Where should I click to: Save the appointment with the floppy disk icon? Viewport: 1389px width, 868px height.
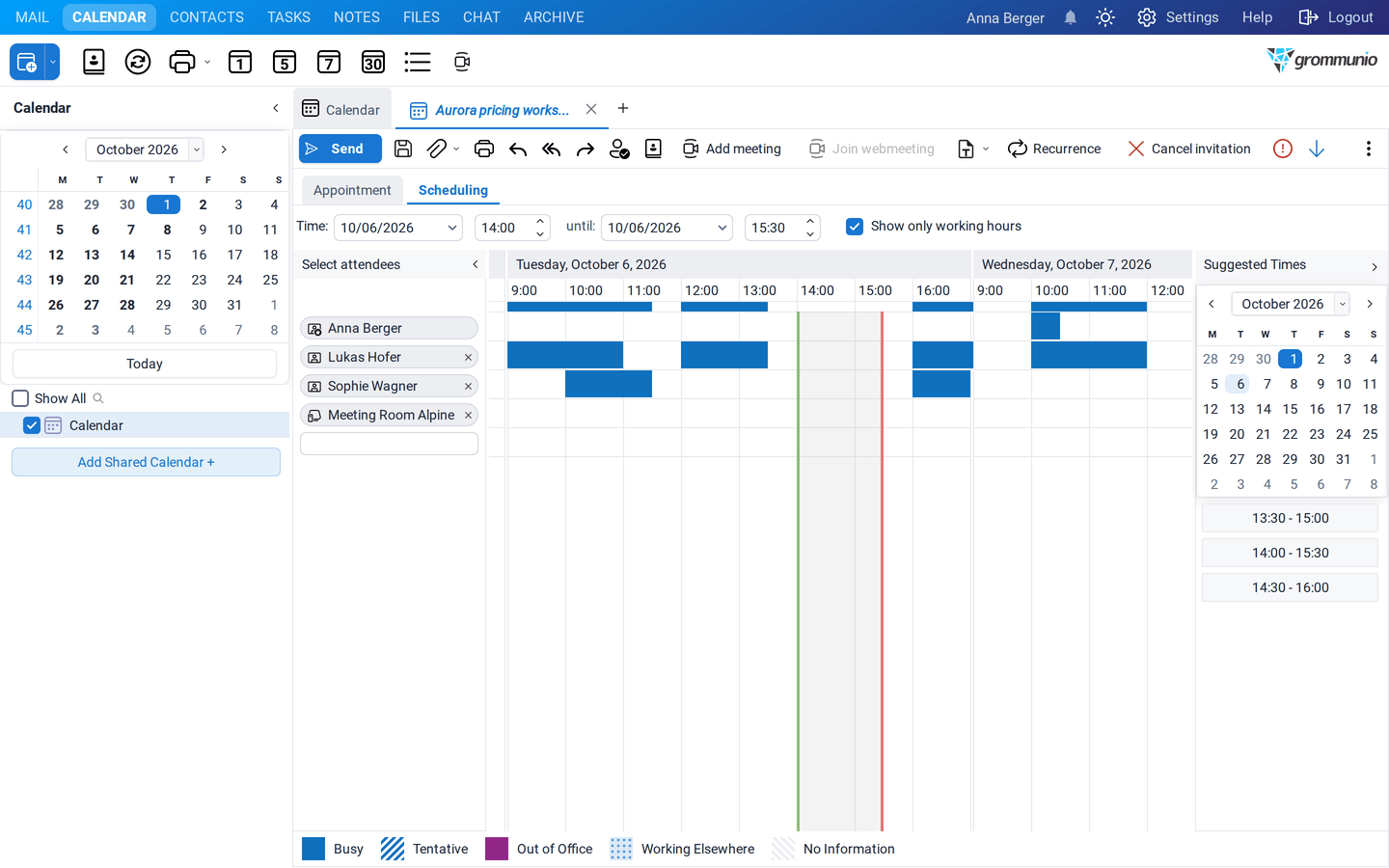click(x=403, y=149)
